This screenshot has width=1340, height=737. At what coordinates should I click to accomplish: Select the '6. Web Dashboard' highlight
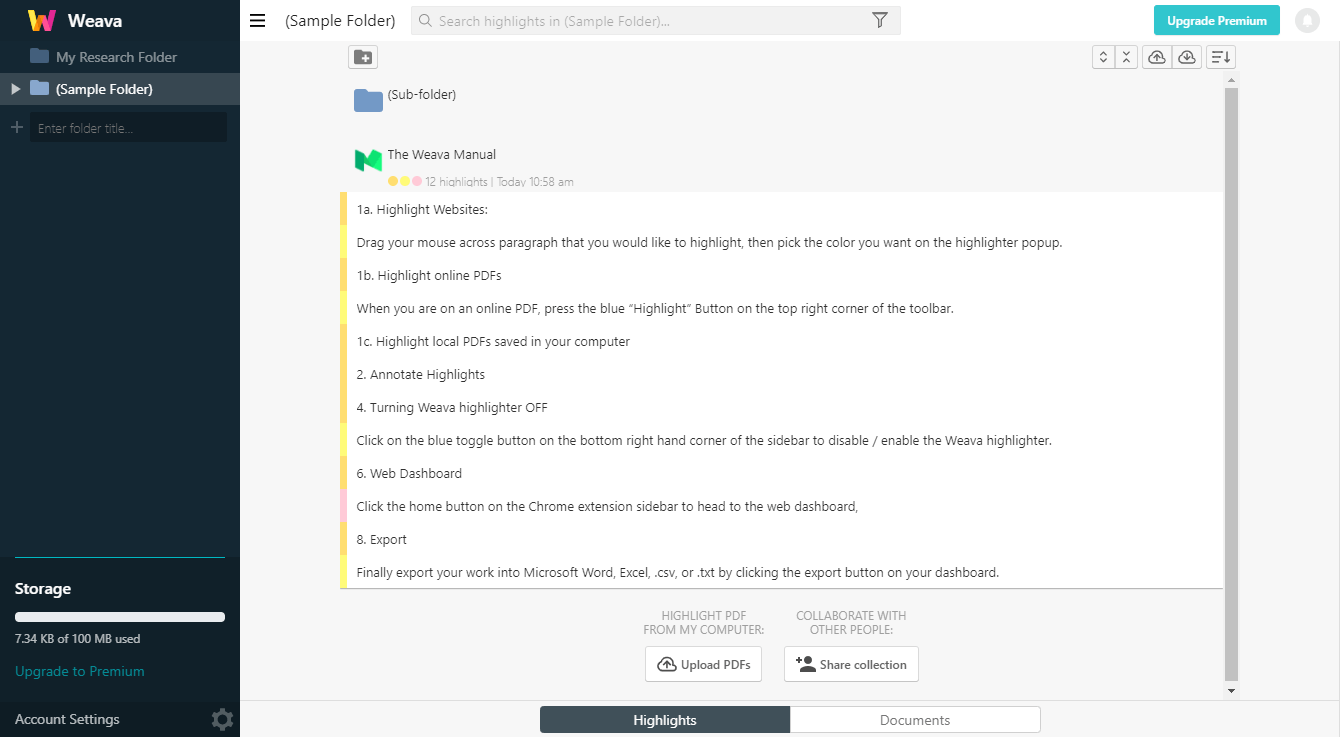point(781,473)
